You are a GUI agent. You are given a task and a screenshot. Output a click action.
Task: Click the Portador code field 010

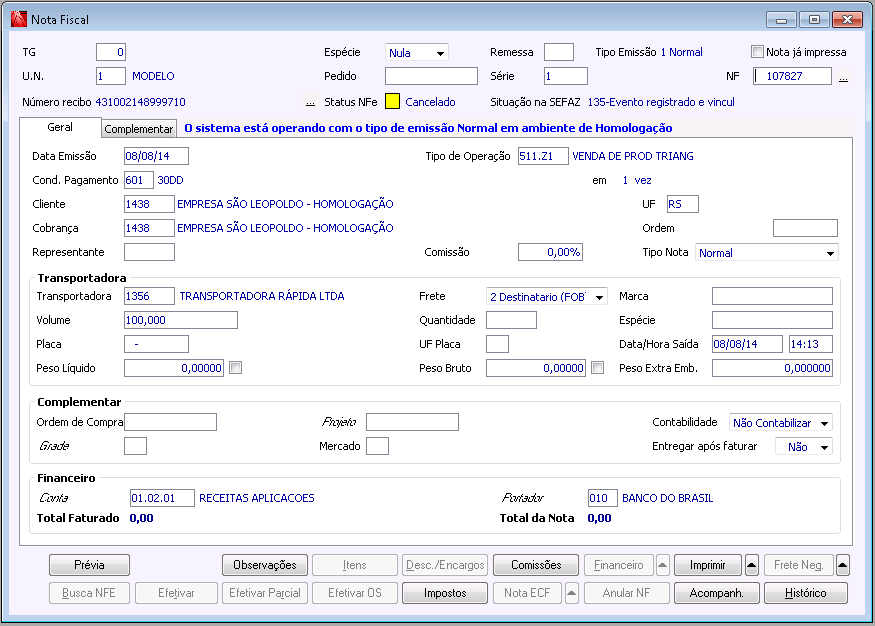click(603, 498)
